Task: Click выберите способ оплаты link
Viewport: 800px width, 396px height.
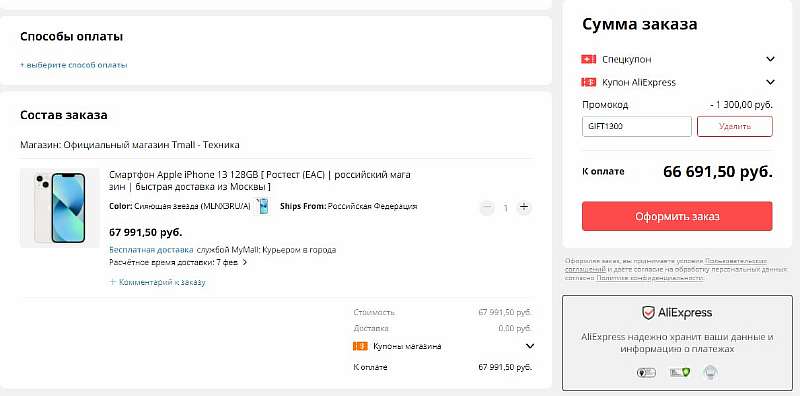Action: tap(74, 65)
